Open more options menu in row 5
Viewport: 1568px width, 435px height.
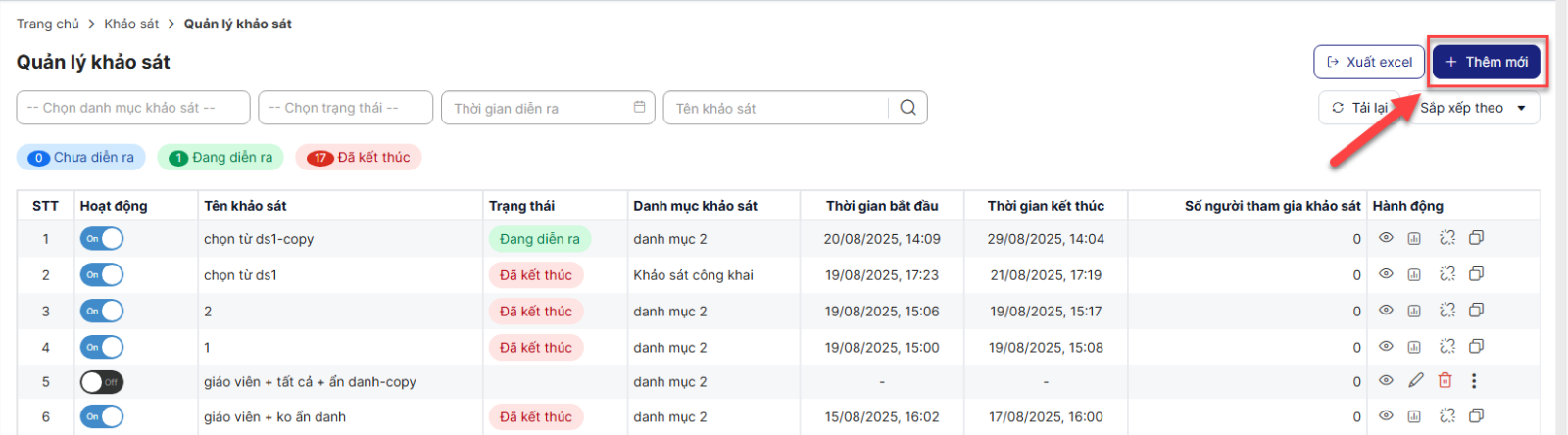(x=1474, y=381)
